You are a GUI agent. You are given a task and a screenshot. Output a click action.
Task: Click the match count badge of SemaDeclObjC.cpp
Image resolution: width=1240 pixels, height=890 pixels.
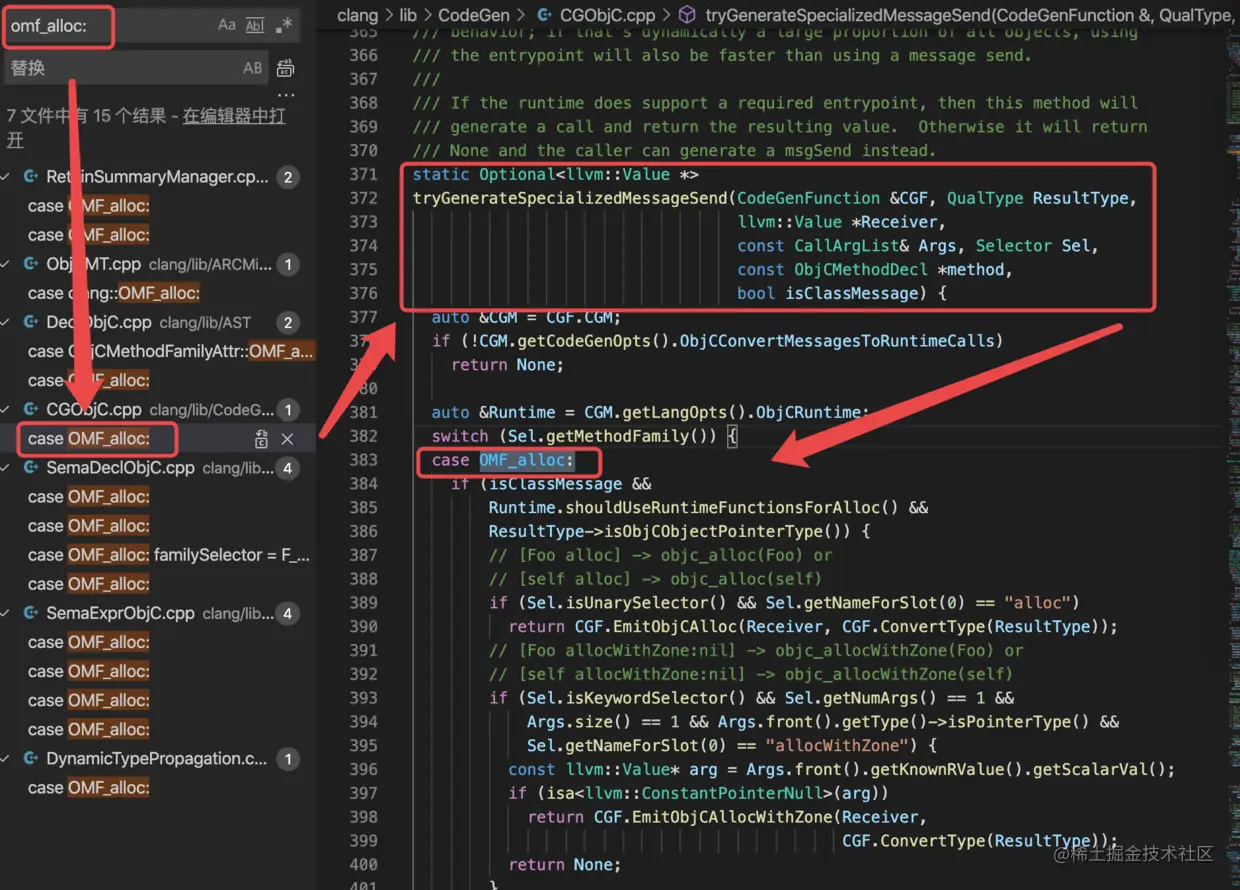288,468
